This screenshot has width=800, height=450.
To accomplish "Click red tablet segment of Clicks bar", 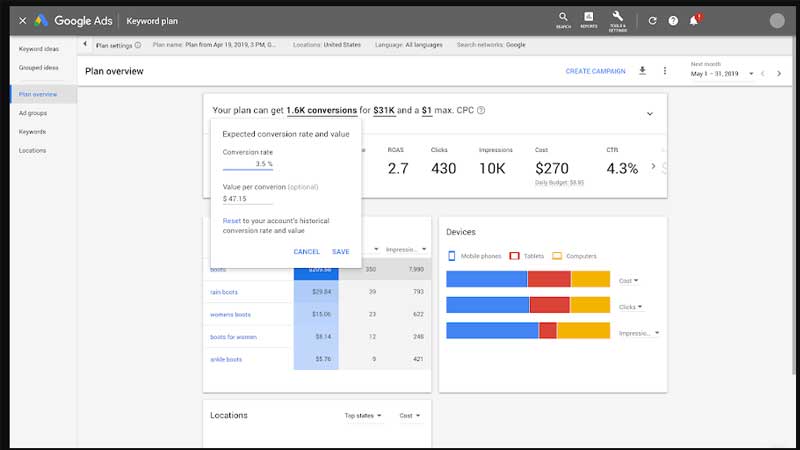I will point(549,305).
